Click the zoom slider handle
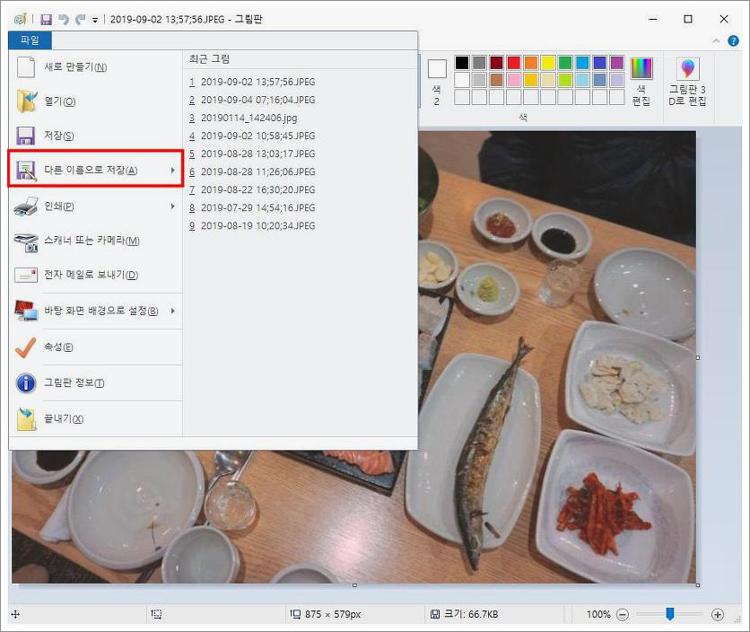750x632 pixels. point(670,614)
